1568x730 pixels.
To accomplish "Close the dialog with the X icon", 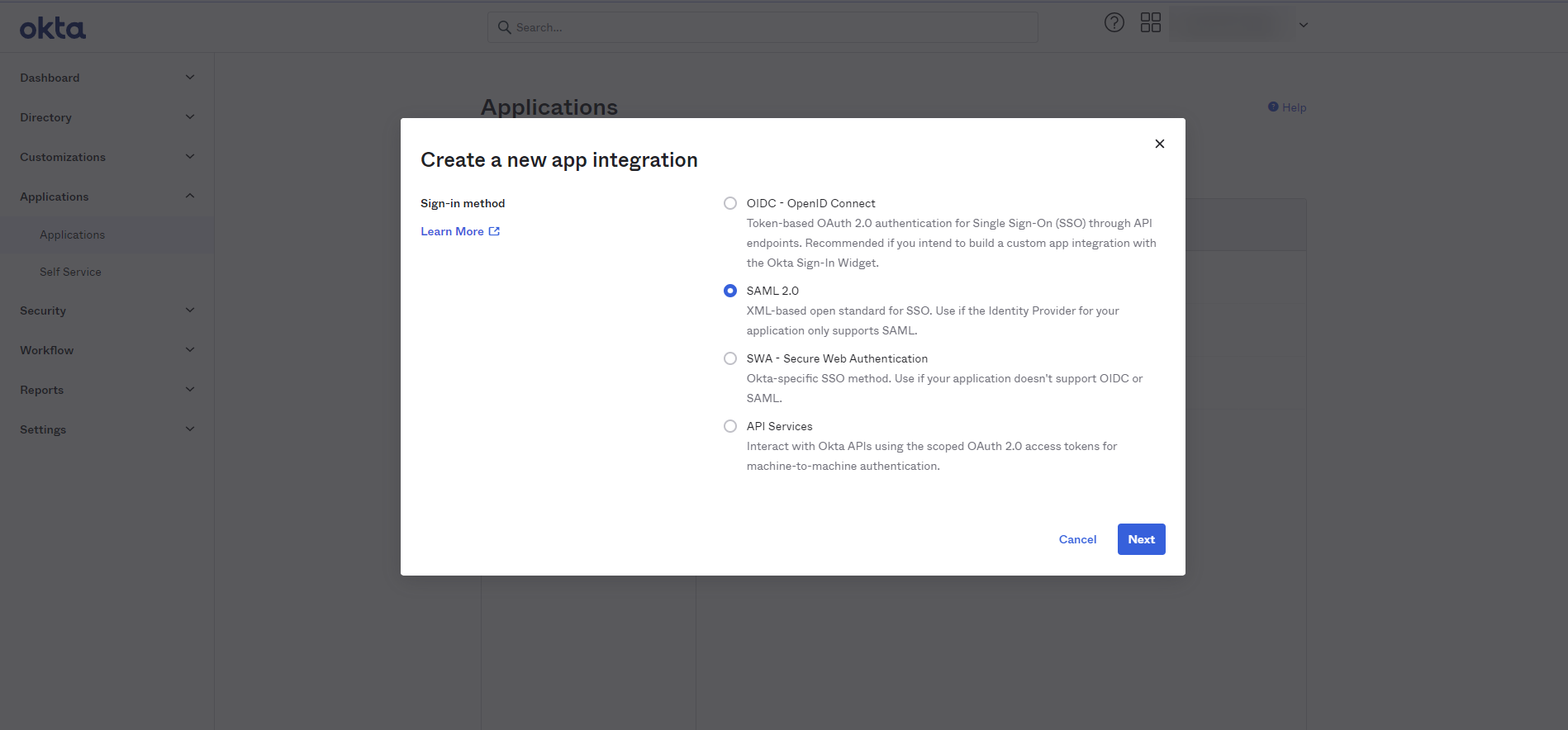I will pyautogui.click(x=1159, y=144).
